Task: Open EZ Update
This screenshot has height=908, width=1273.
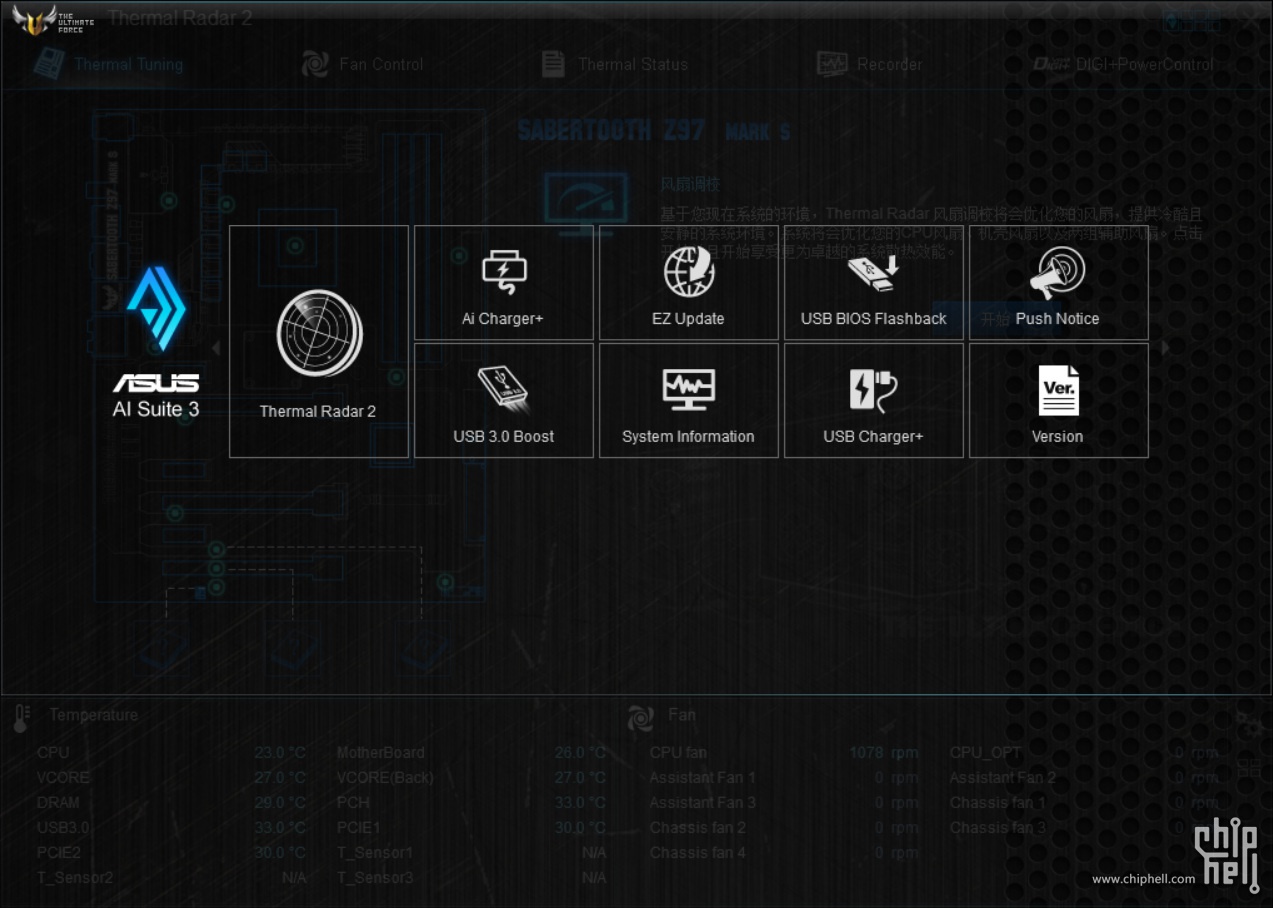Action: pos(689,283)
